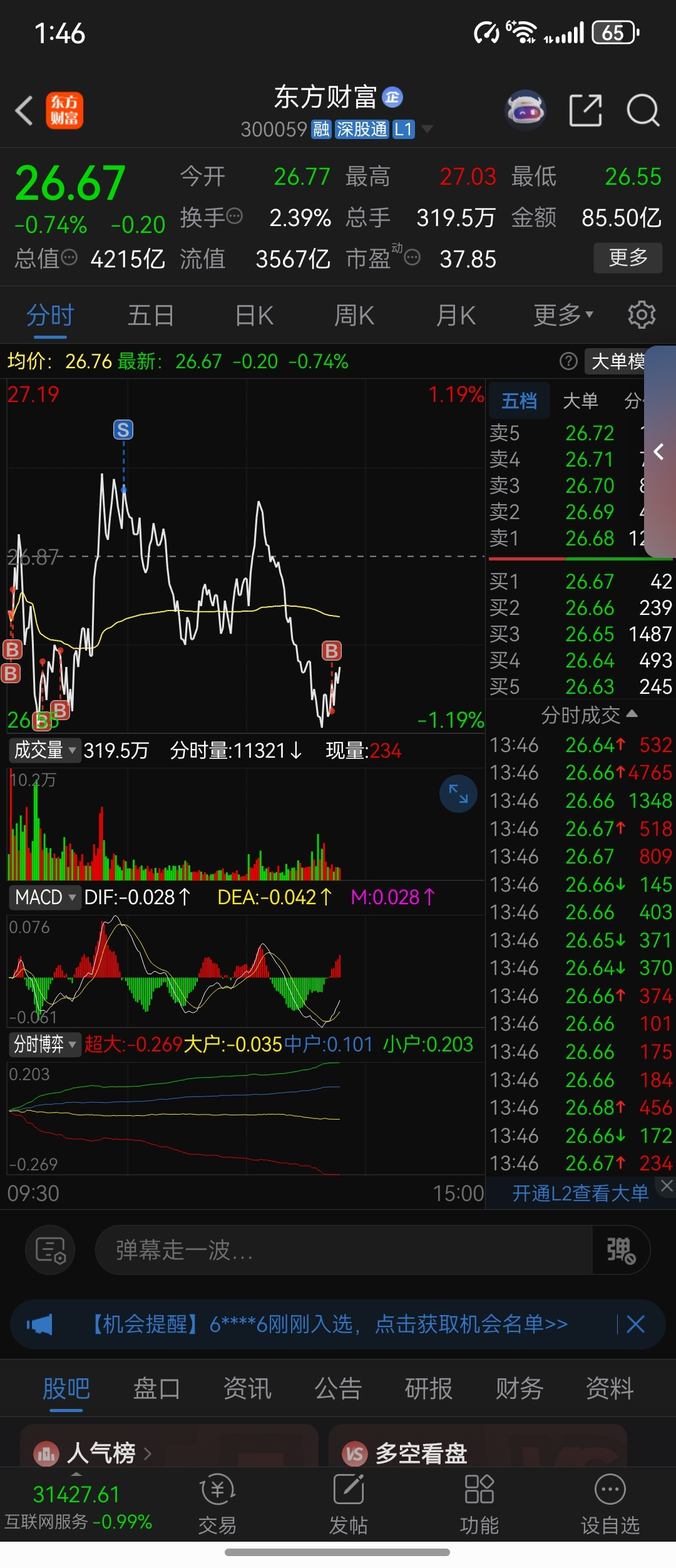Open the 公告 announcements tab

coord(338,1389)
